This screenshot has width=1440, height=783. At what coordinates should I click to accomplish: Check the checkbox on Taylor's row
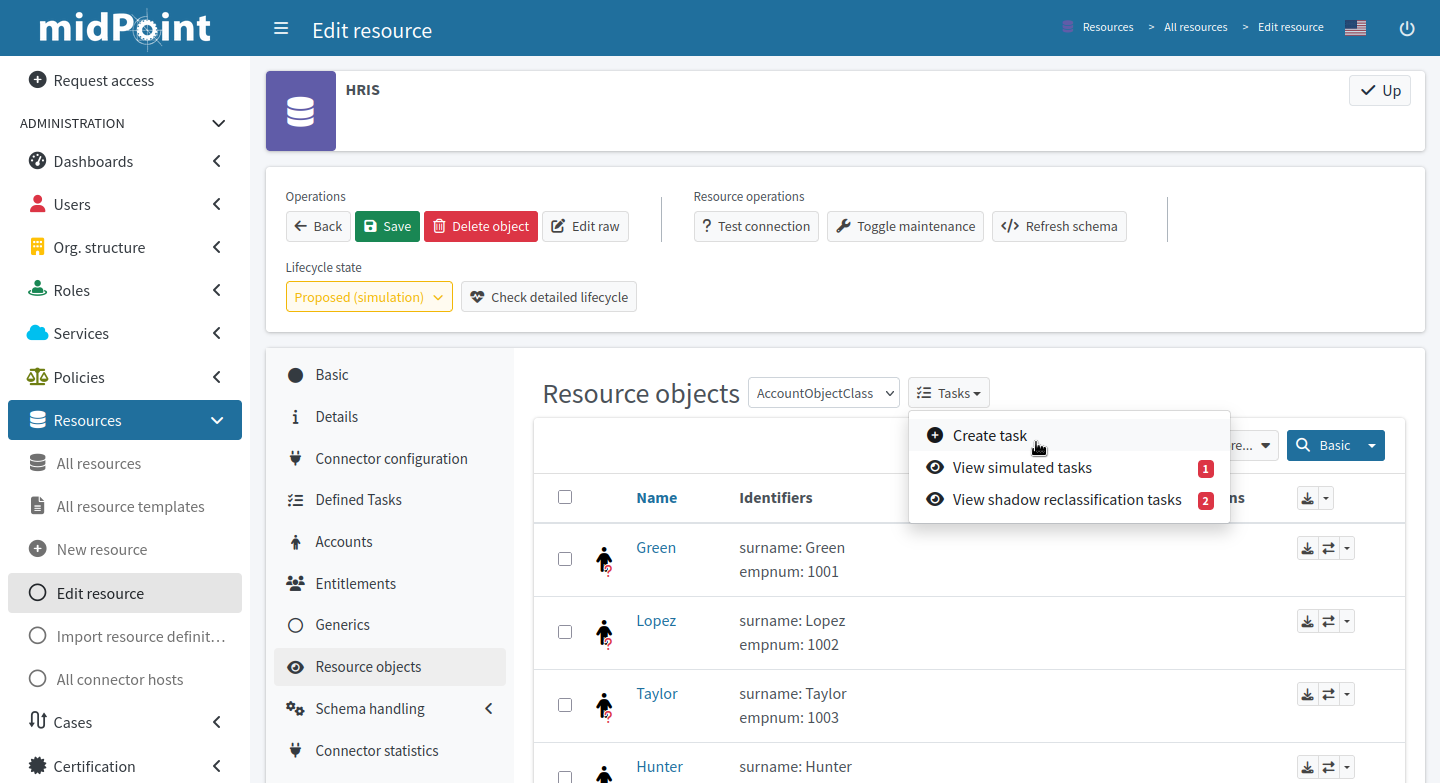565,704
